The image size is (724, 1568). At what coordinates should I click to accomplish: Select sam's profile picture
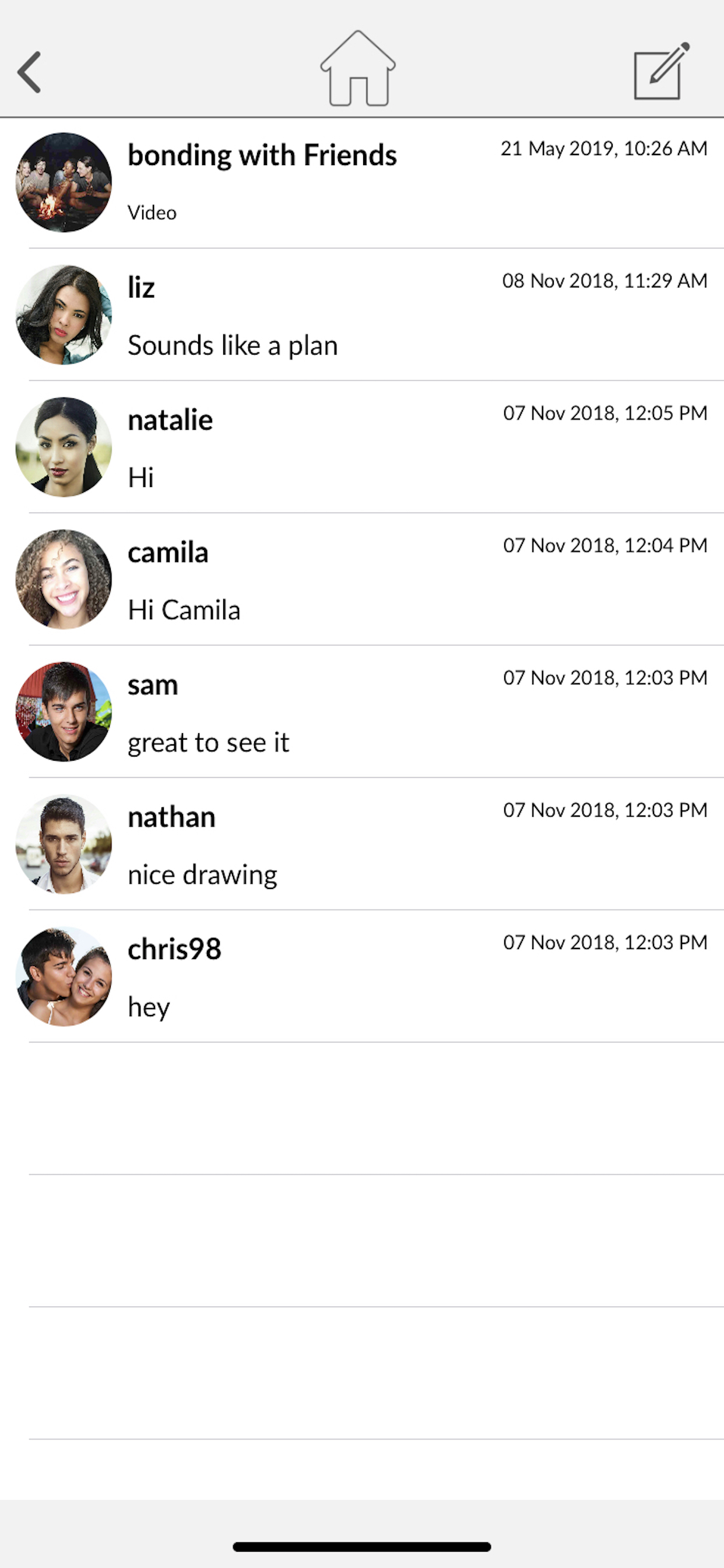click(64, 712)
